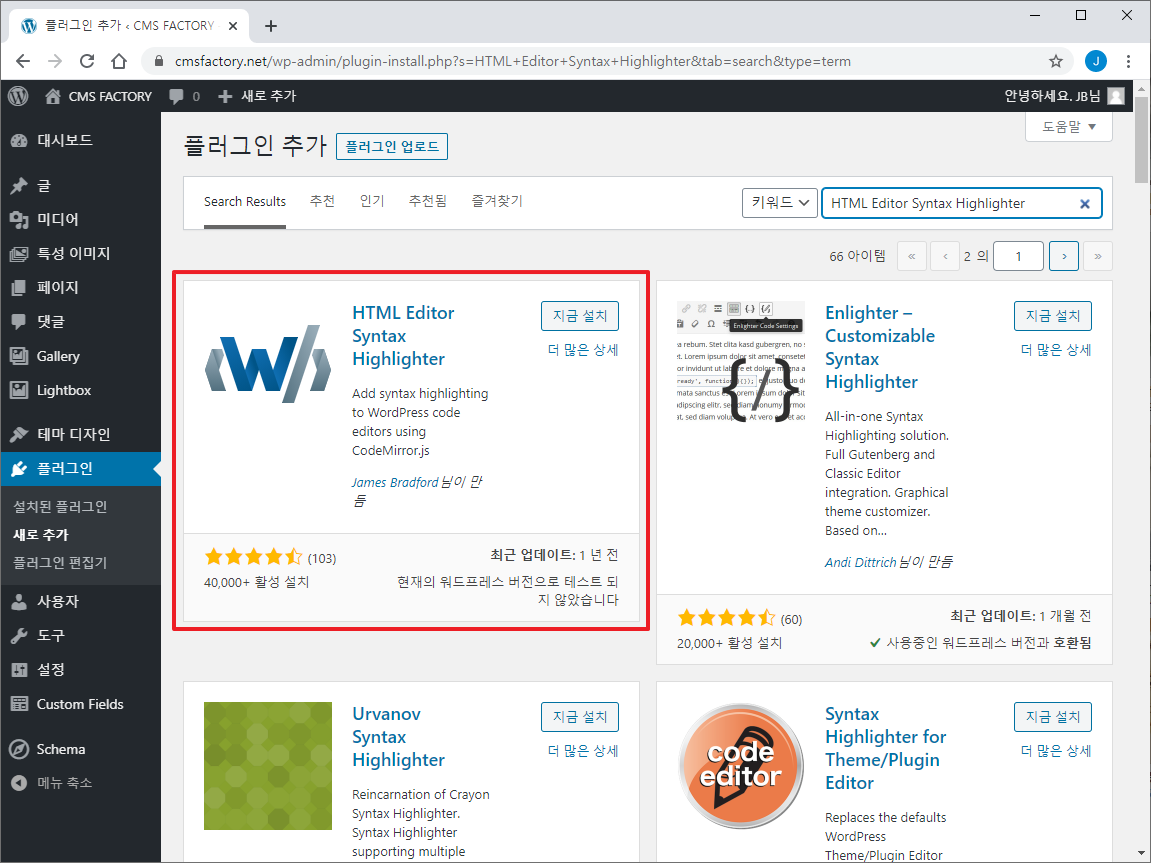
Task: Switch to the 인기 tab
Action: click(x=372, y=201)
